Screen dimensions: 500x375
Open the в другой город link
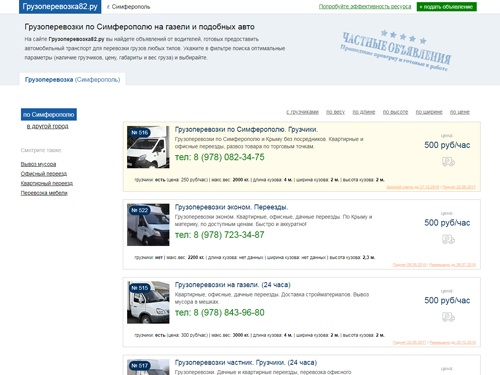coord(48,126)
